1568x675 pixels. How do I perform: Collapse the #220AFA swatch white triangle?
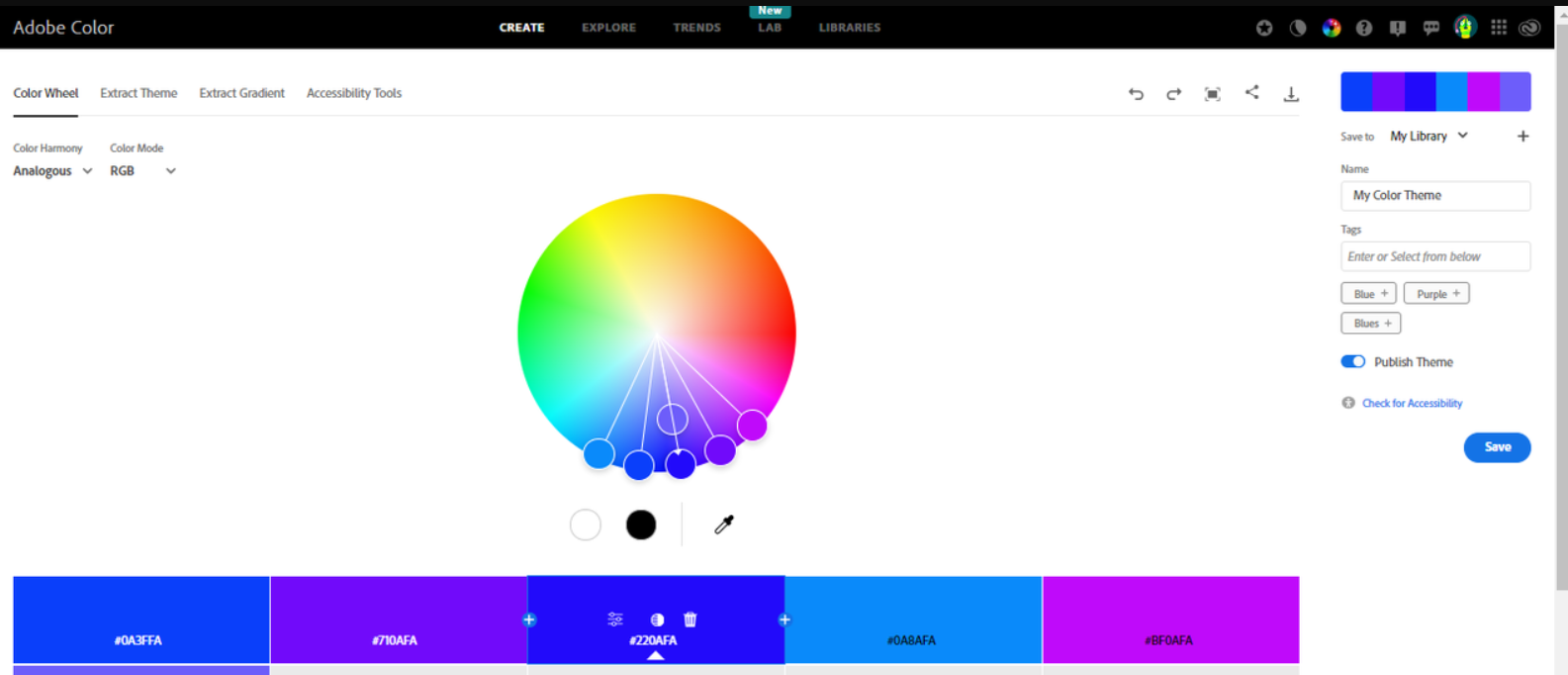pyautogui.click(x=655, y=656)
